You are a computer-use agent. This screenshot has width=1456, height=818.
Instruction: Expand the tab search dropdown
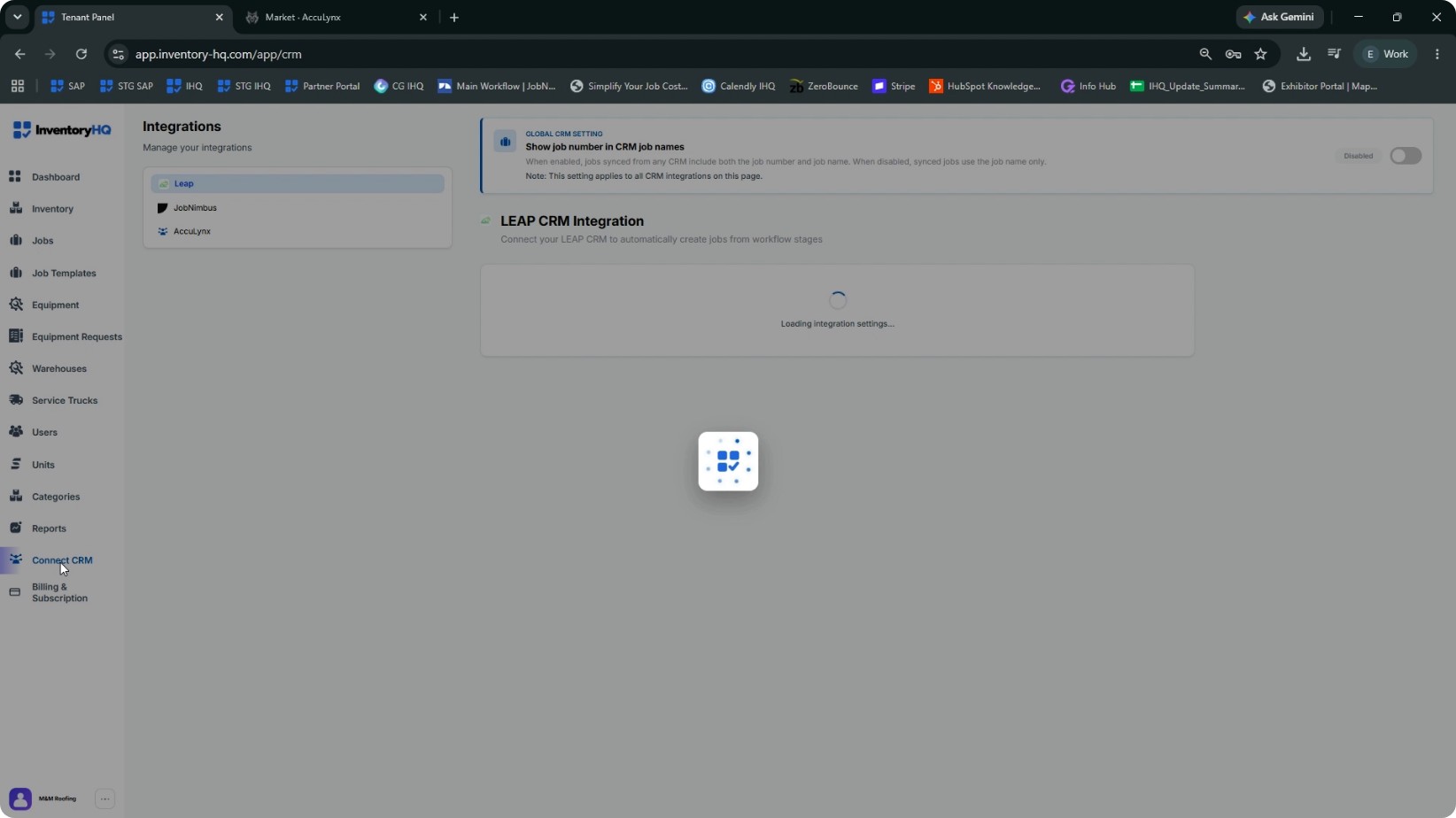tap(17, 17)
